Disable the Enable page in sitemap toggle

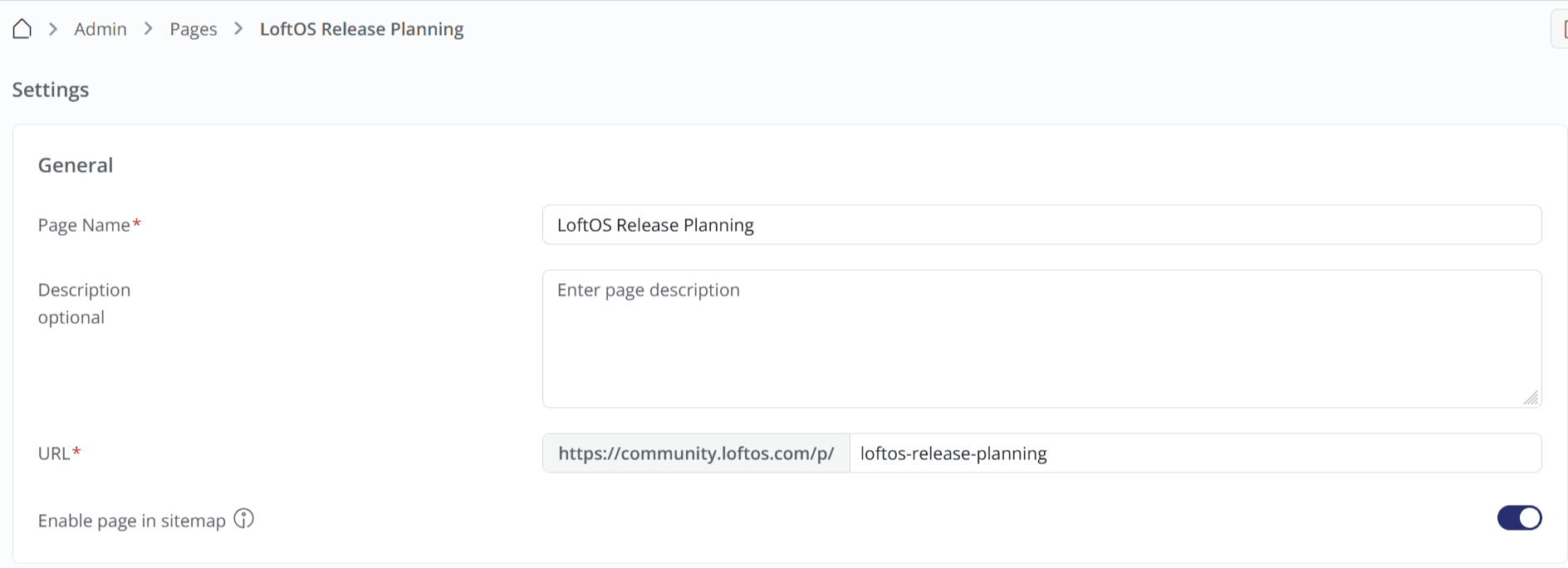click(1519, 518)
